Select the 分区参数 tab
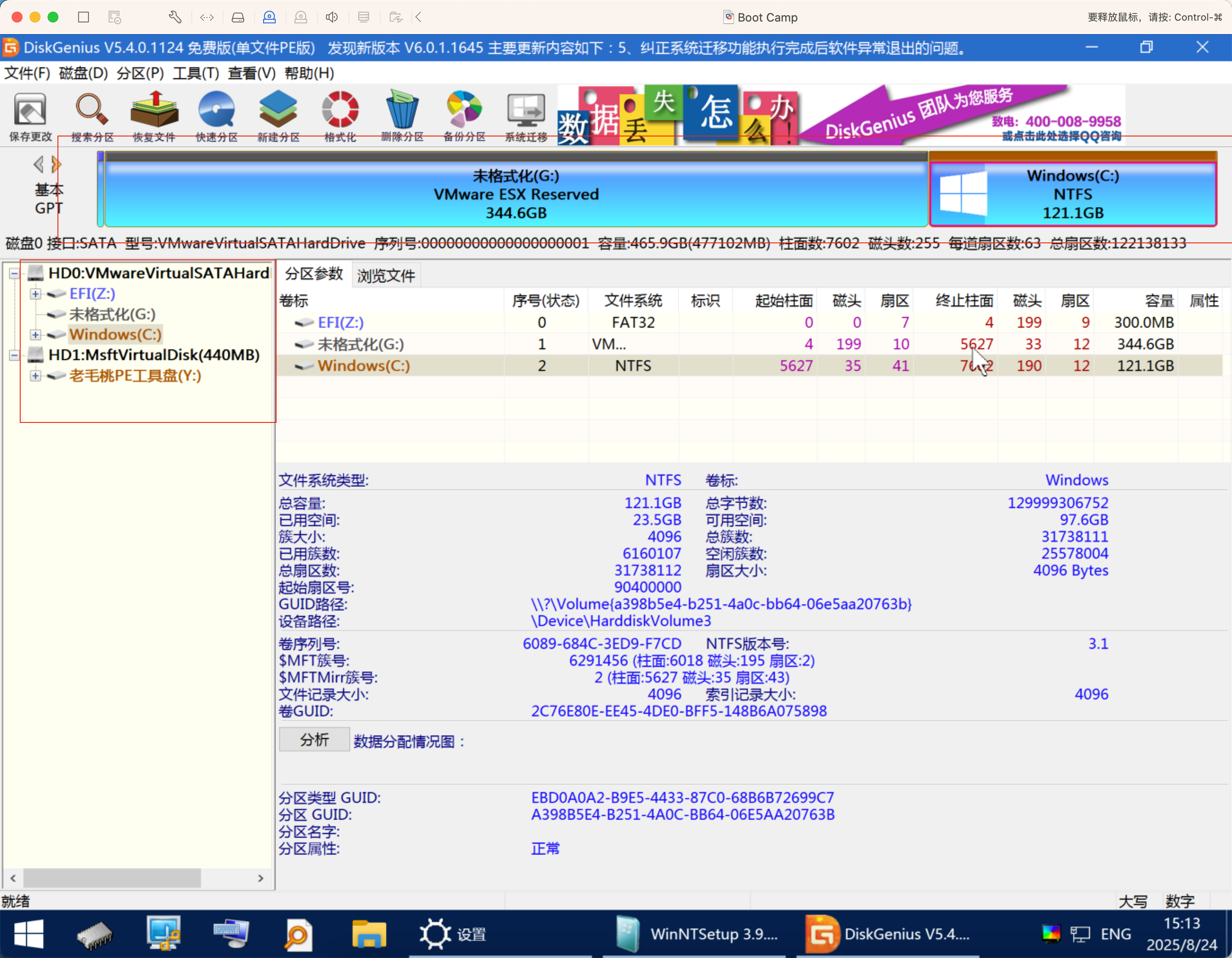This screenshot has height=958, width=1232. pyautogui.click(x=314, y=274)
